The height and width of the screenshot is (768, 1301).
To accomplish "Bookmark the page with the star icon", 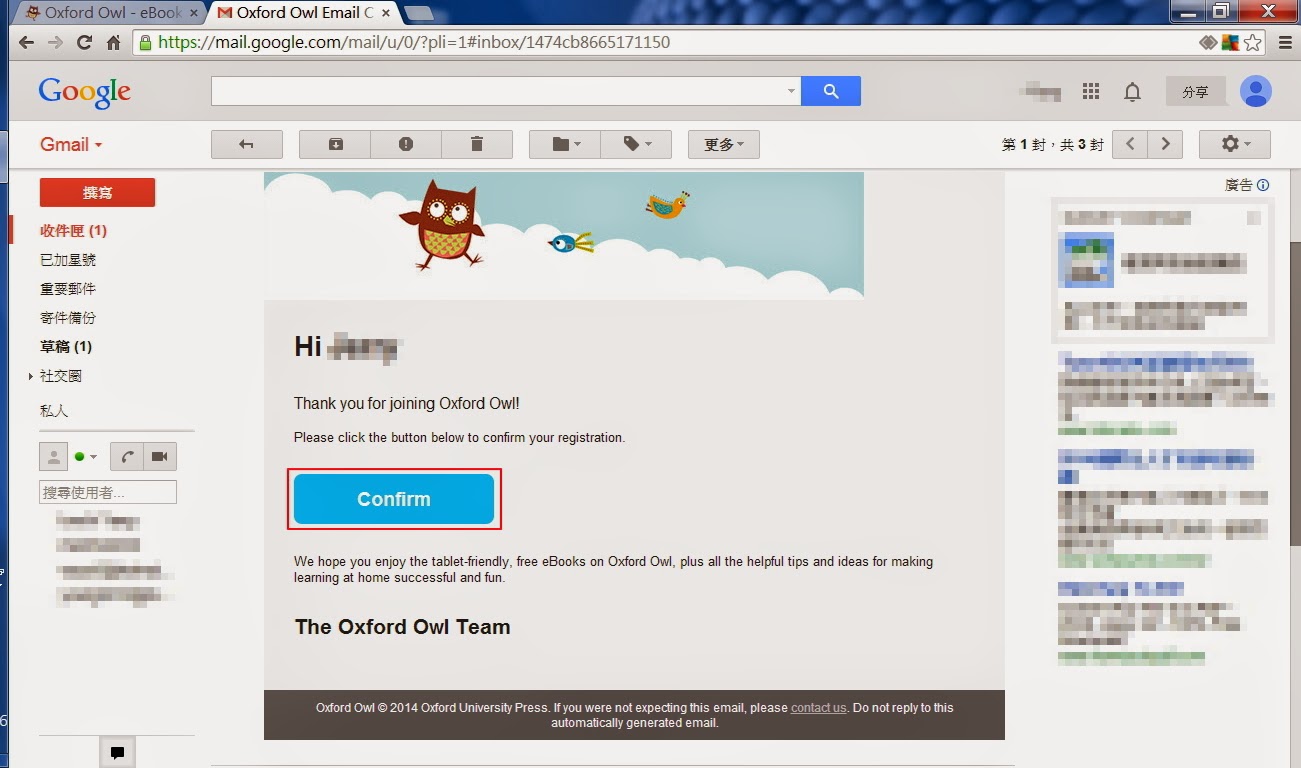I will pos(1253,43).
